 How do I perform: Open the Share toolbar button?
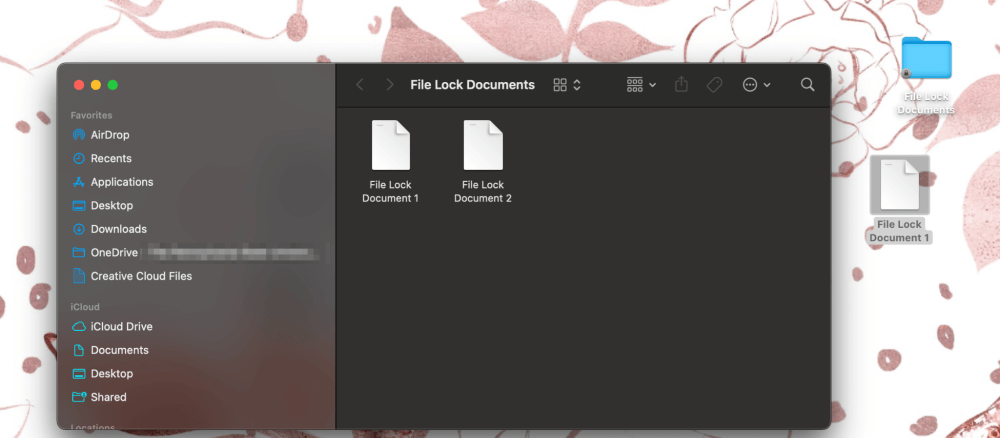[x=682, y=85]
